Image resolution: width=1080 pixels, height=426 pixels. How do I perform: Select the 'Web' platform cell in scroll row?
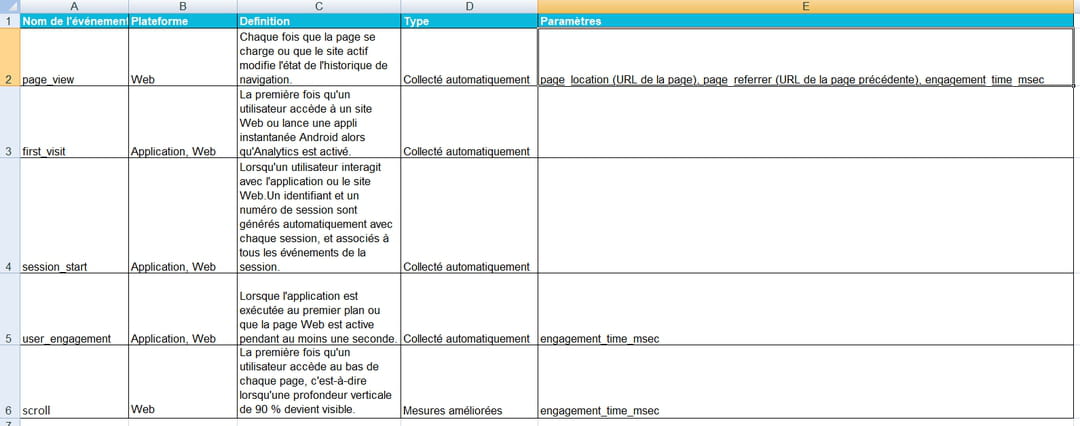(183, 382)
